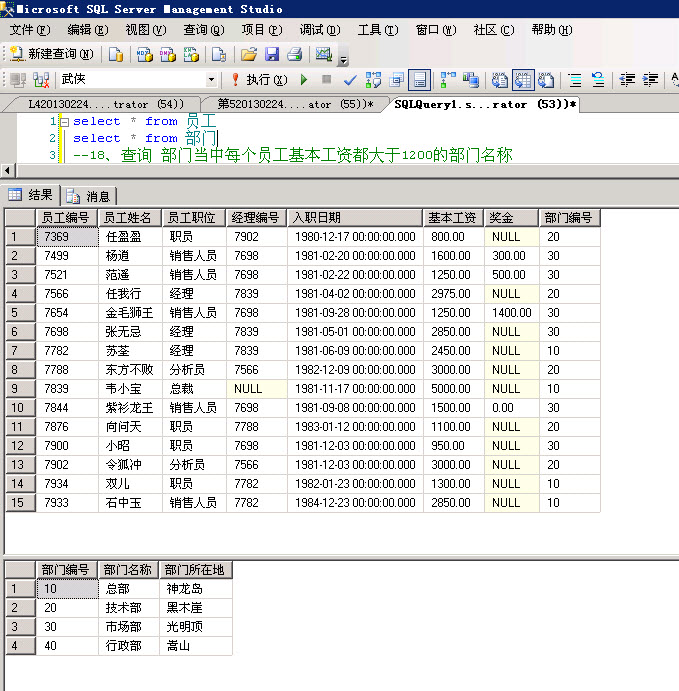
Task: Click the green Debug play icon
Action: coord(305,79)
